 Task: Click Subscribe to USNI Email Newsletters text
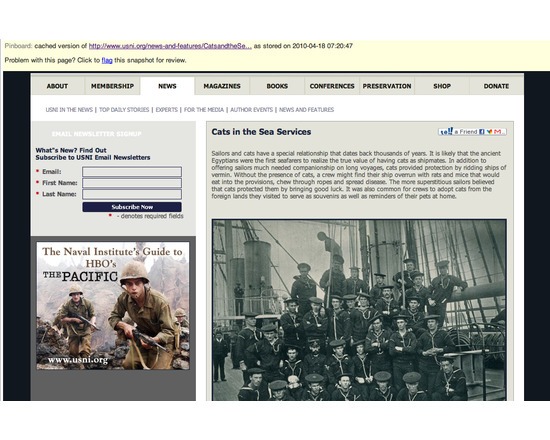point(93,158)
